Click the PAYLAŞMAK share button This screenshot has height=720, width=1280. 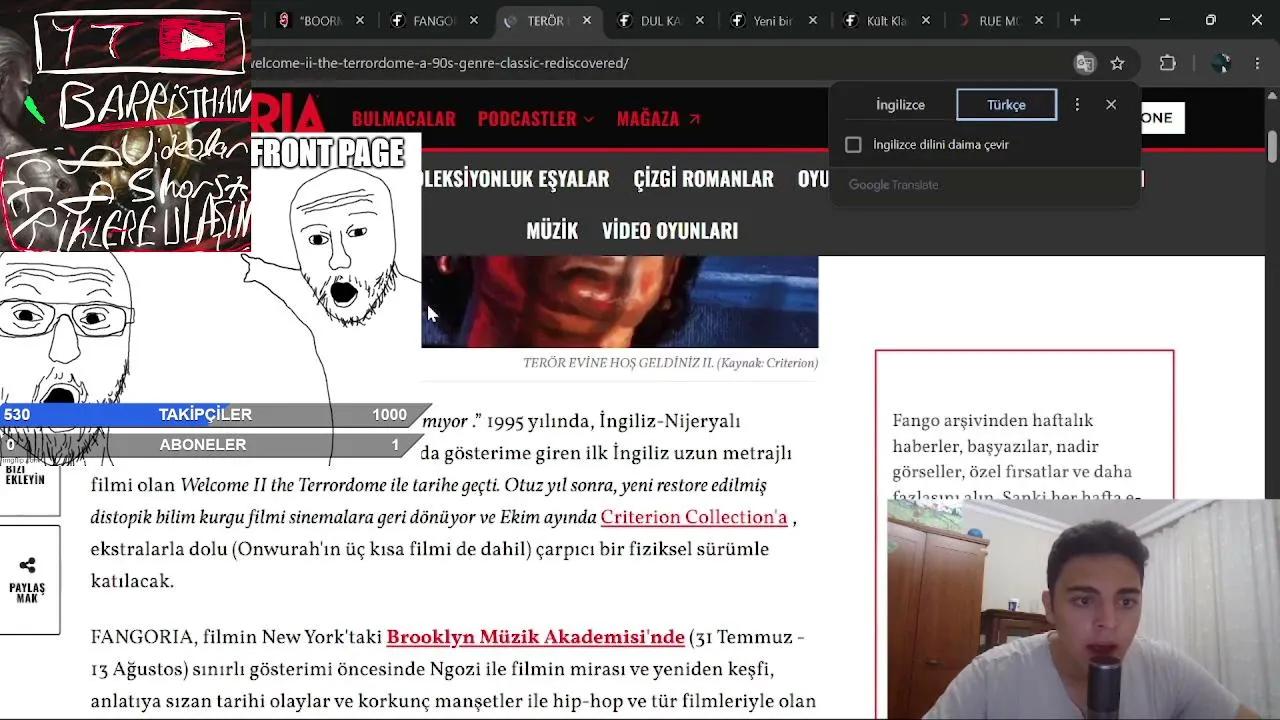(x=28, y=580)
